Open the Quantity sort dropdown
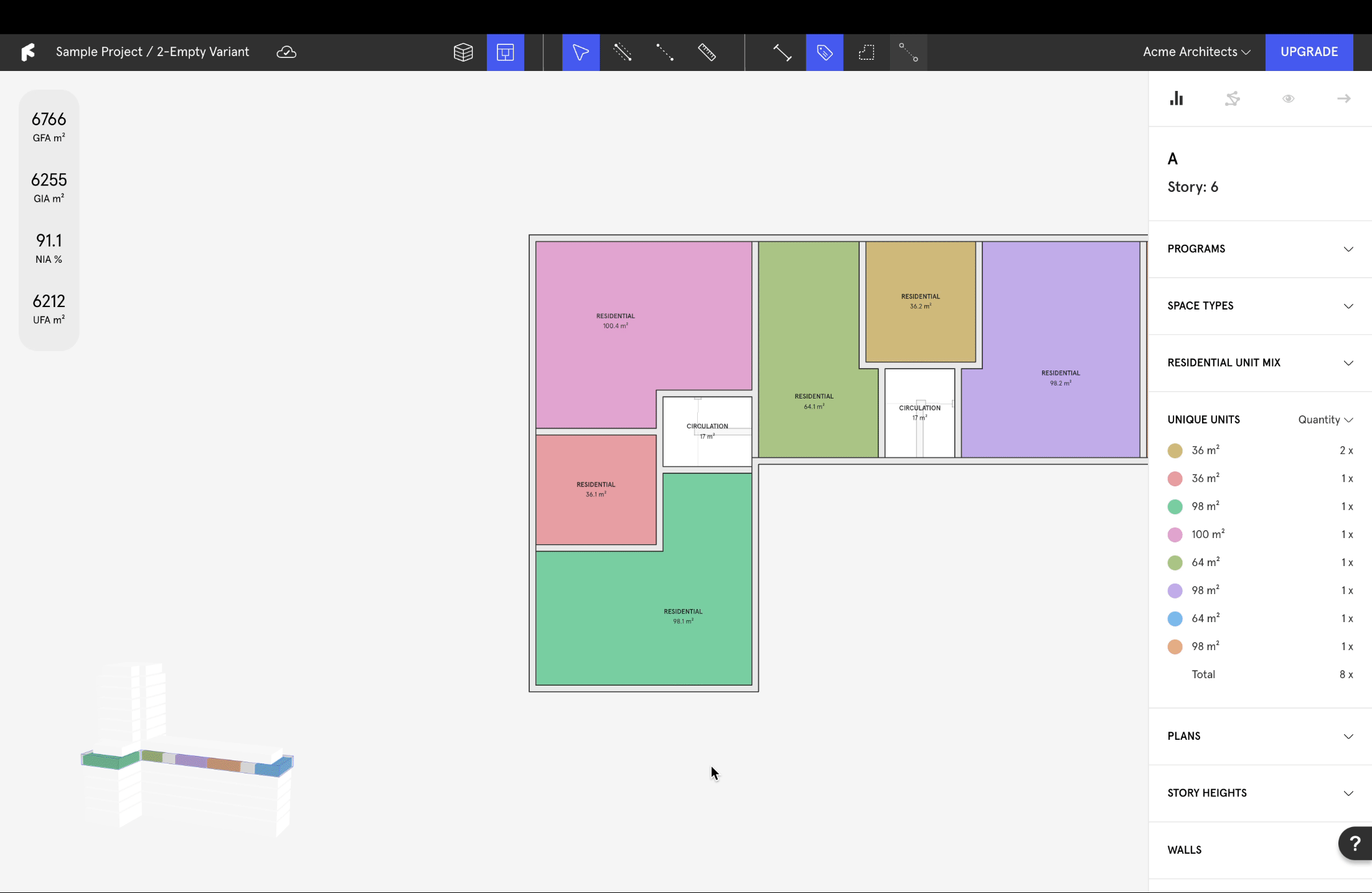Image resolution: width=1372 pixels, height=893 pixels. click(x=1325, y=420)
